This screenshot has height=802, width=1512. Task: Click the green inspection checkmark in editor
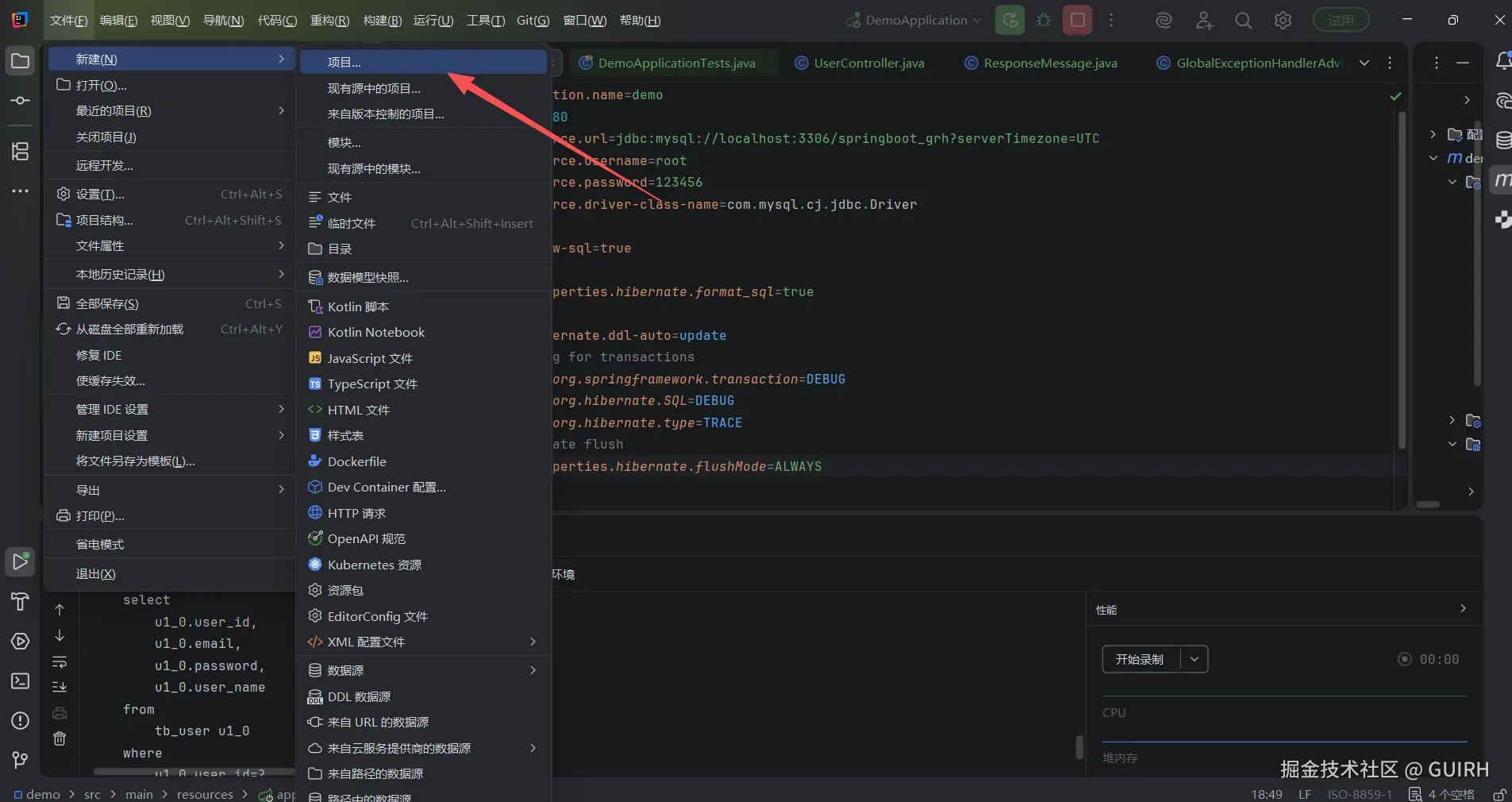(1395, 96)
